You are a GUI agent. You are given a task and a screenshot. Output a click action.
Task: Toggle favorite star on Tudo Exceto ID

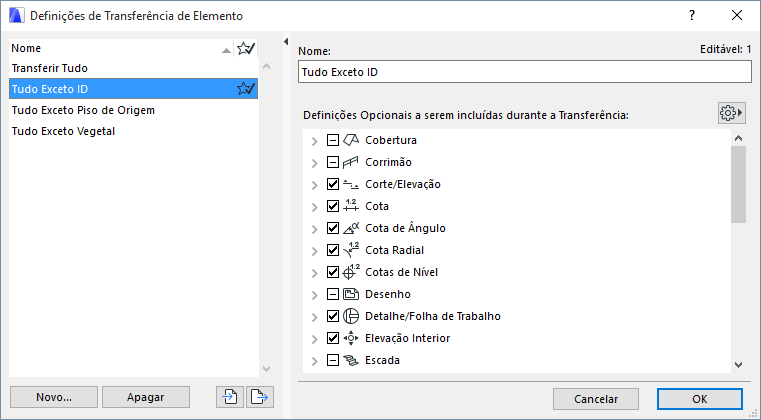click(x=246, y=89)
